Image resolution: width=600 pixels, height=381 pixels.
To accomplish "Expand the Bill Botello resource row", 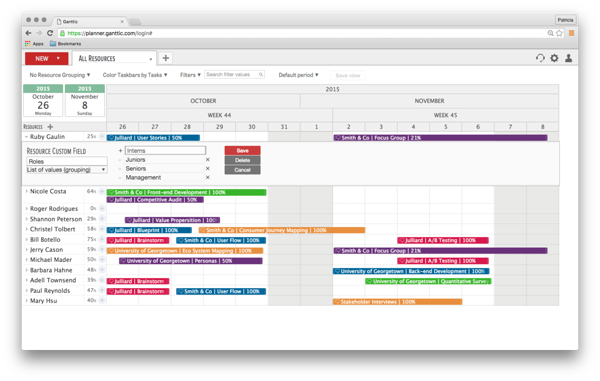I will 26,239.
